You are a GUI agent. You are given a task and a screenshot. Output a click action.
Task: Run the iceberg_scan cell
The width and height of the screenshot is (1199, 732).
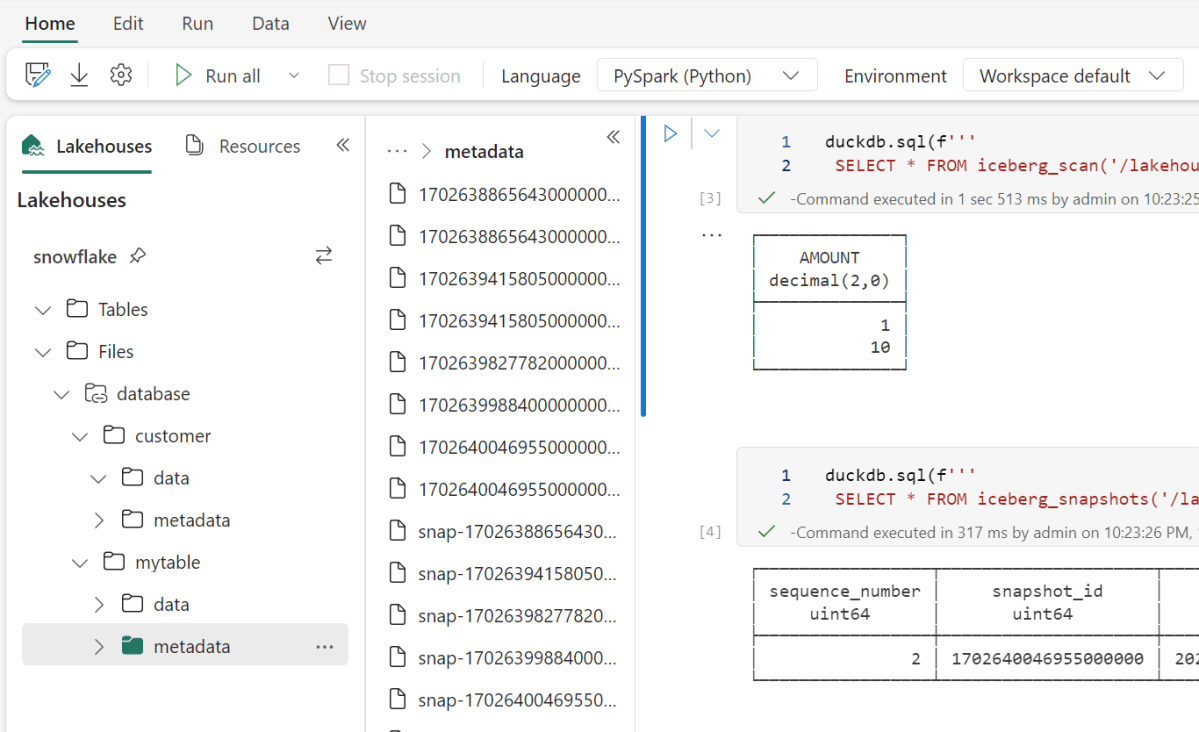pyautogui.click(x=671, y=133)
